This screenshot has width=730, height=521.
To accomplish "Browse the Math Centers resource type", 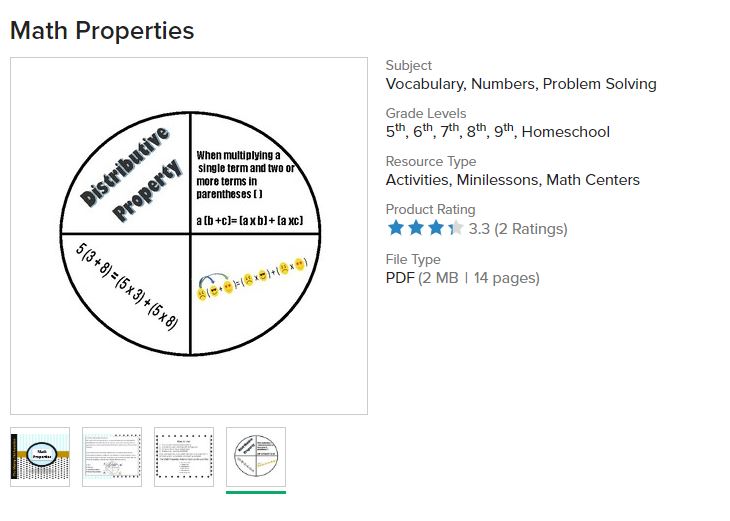I will pyautogui.click(x=595, y=180).
